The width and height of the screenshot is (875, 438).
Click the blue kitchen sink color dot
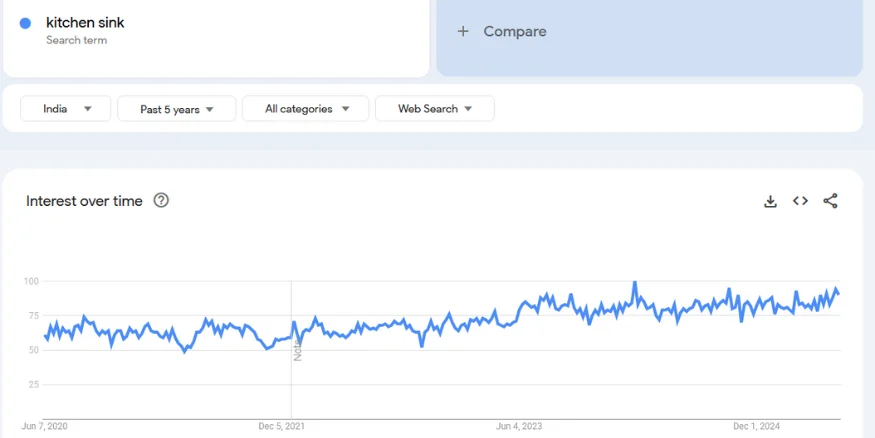click(x=25, y=23)
